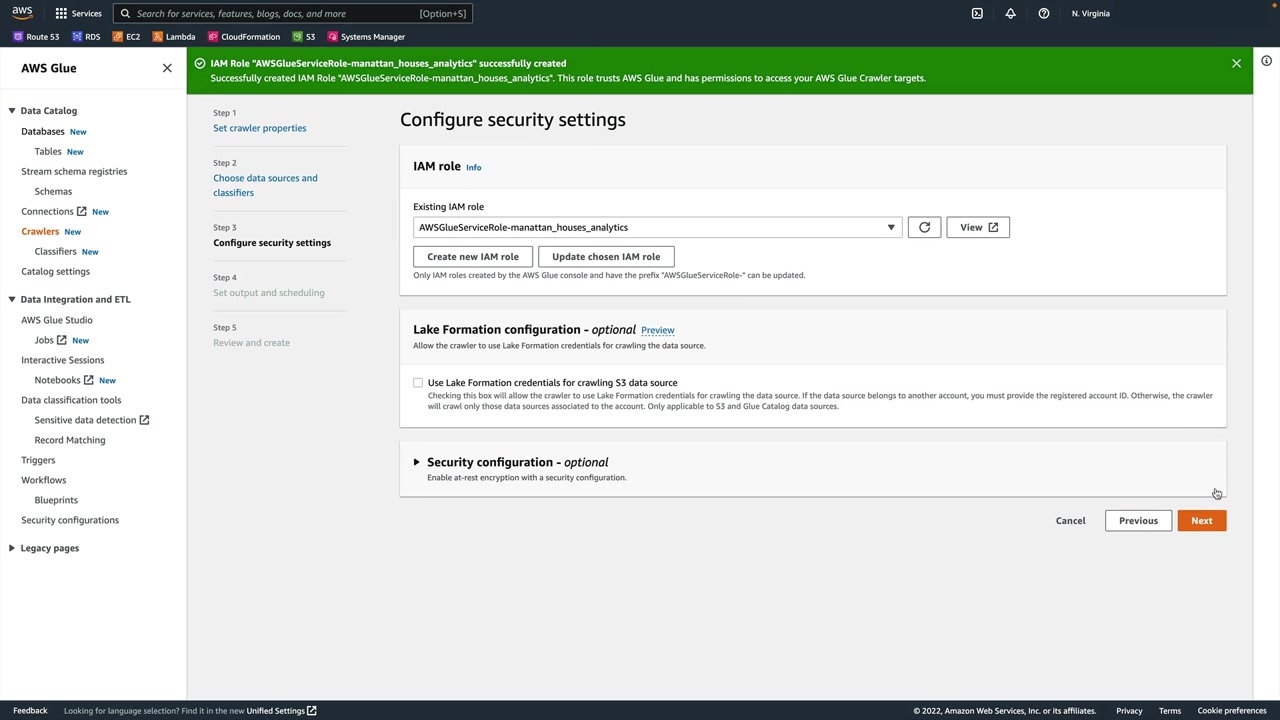The width and height of the screenshot is (1280, 720).
Task: Open the N. Virginia region selector
Action: point(1090,14)
